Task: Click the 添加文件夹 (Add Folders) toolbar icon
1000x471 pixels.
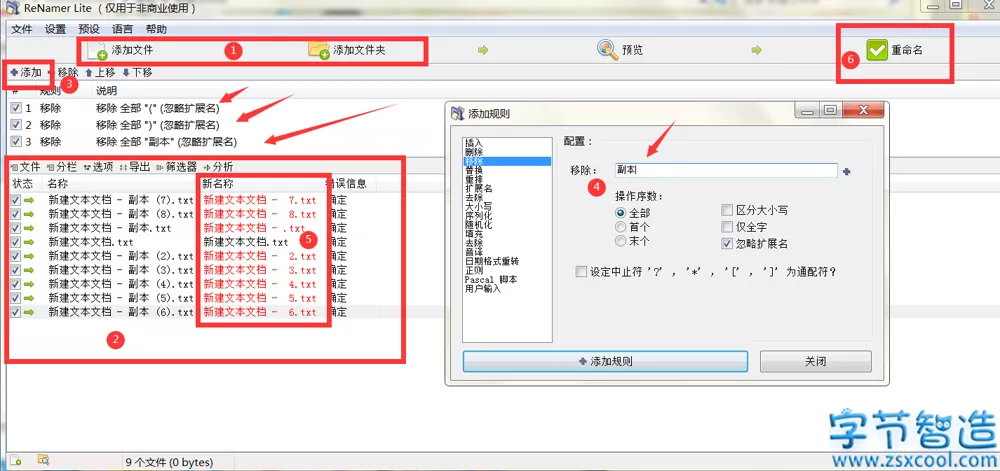Action: 319,50
